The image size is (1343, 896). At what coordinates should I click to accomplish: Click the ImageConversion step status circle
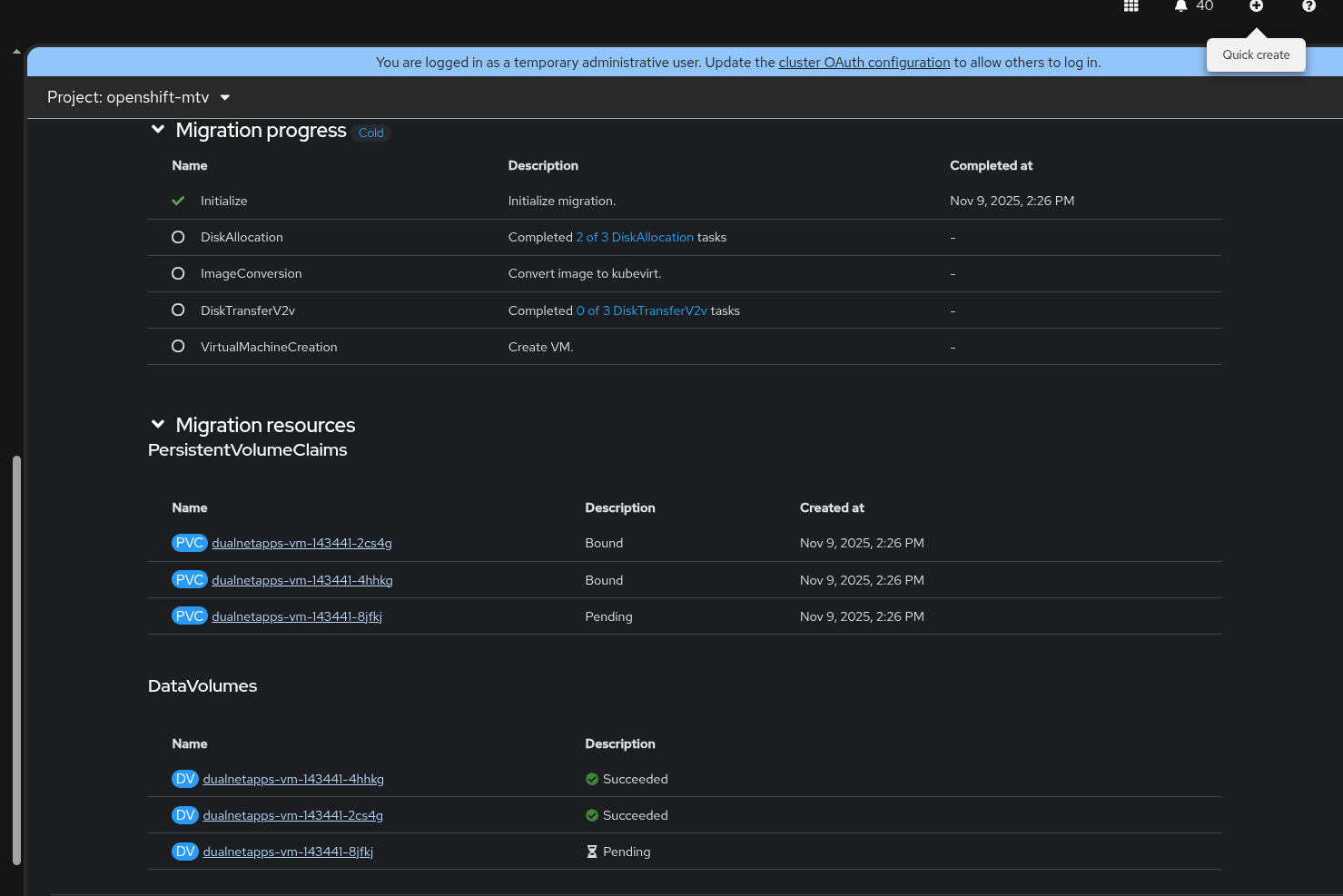point(178,273)
